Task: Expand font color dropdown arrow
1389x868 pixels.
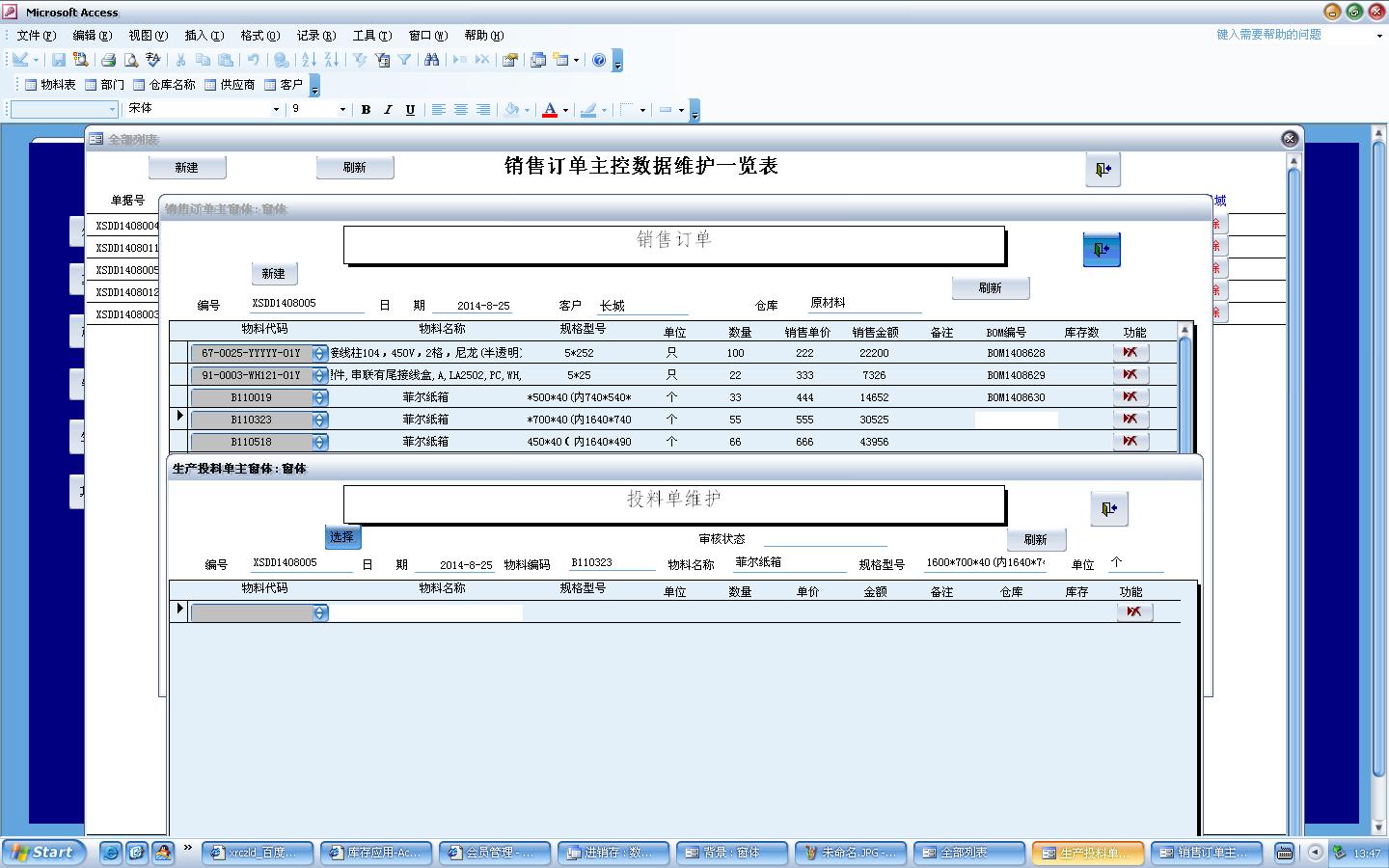Action: point(565,110)
